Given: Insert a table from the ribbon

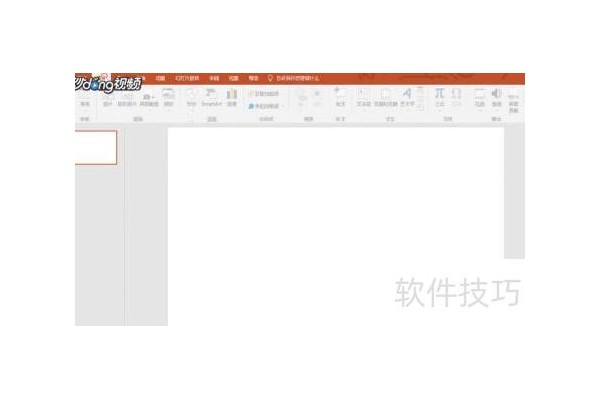Looking at the screenshot, I should [85, 100].
